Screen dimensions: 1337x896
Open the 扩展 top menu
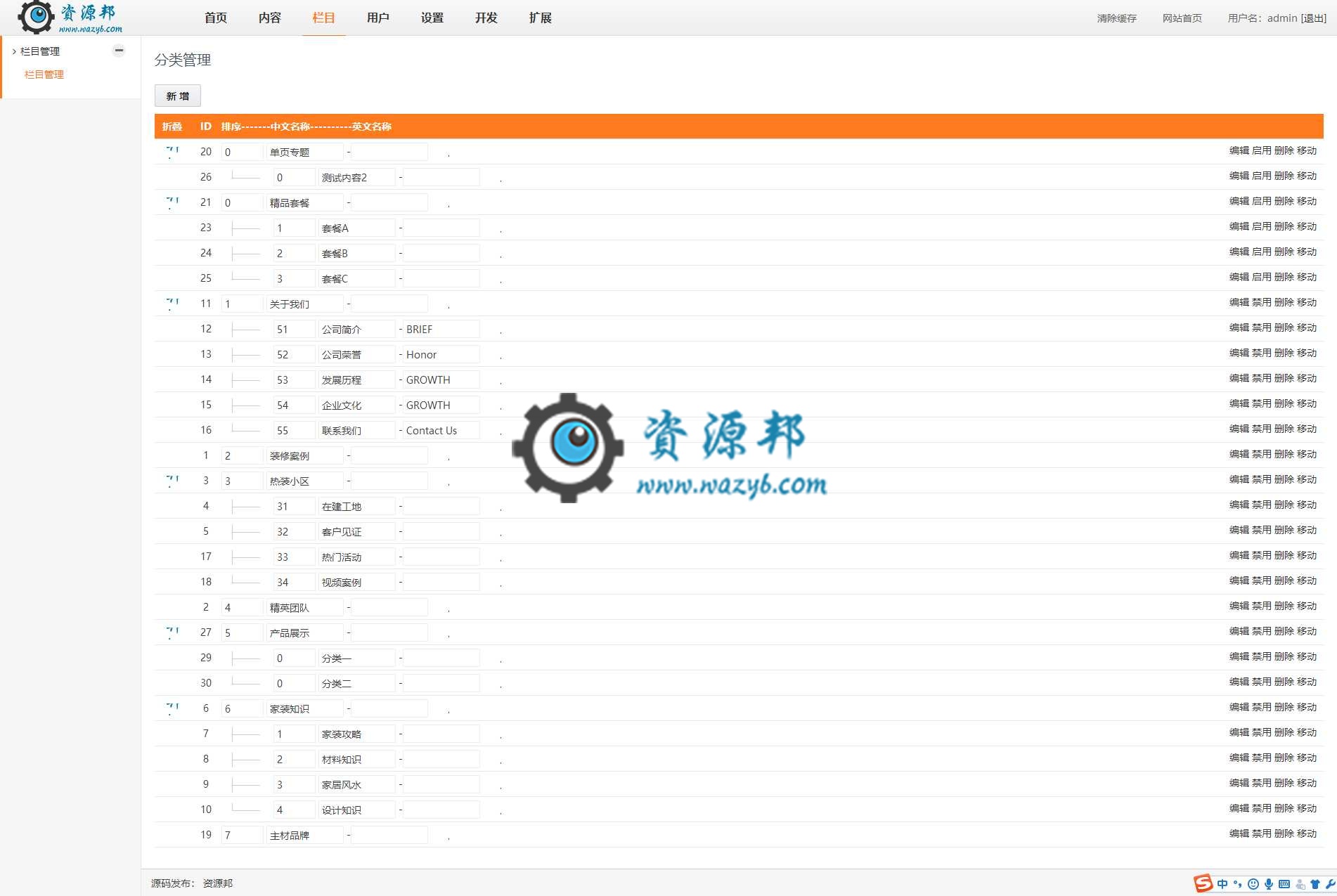(541, 18)
